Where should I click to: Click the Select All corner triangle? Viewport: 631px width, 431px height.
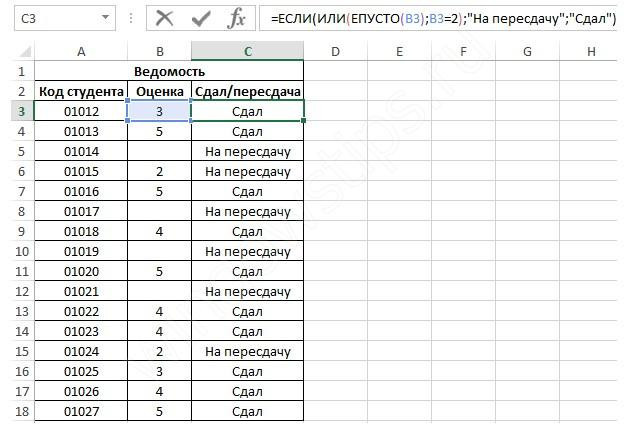tap(25, 52)
